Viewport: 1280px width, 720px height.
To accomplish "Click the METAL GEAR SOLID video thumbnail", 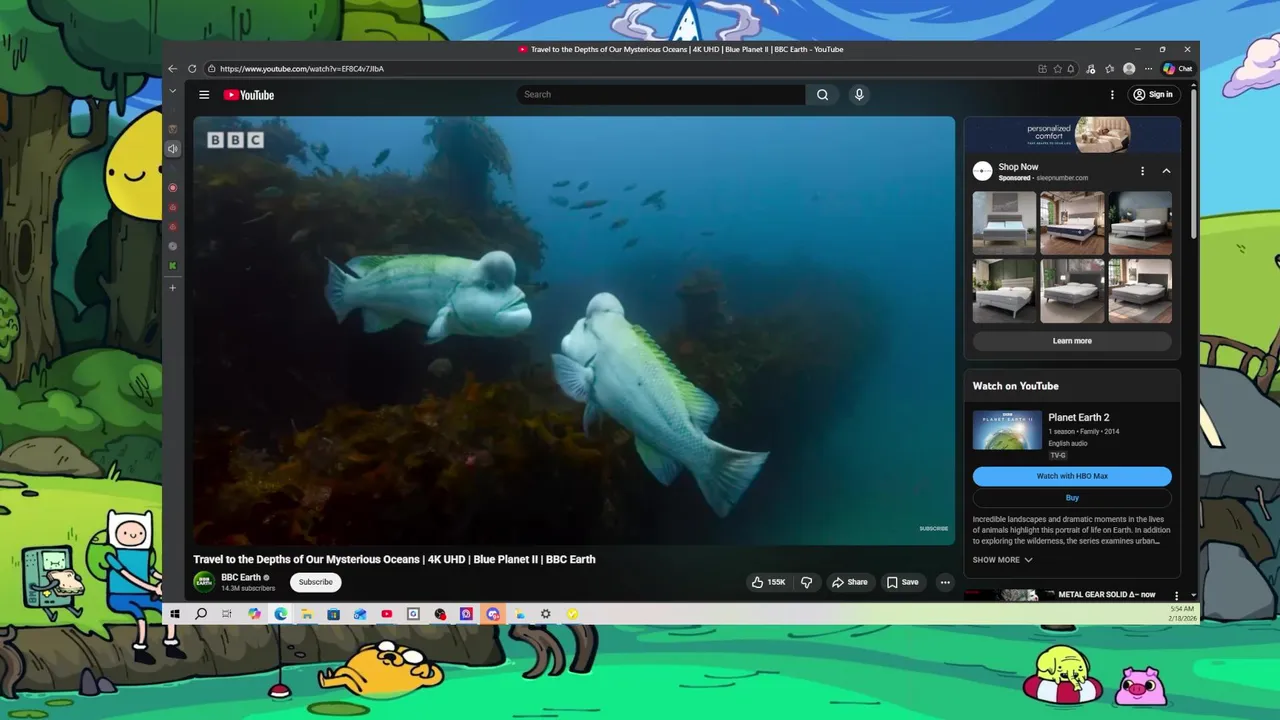I will (1007, 595).
